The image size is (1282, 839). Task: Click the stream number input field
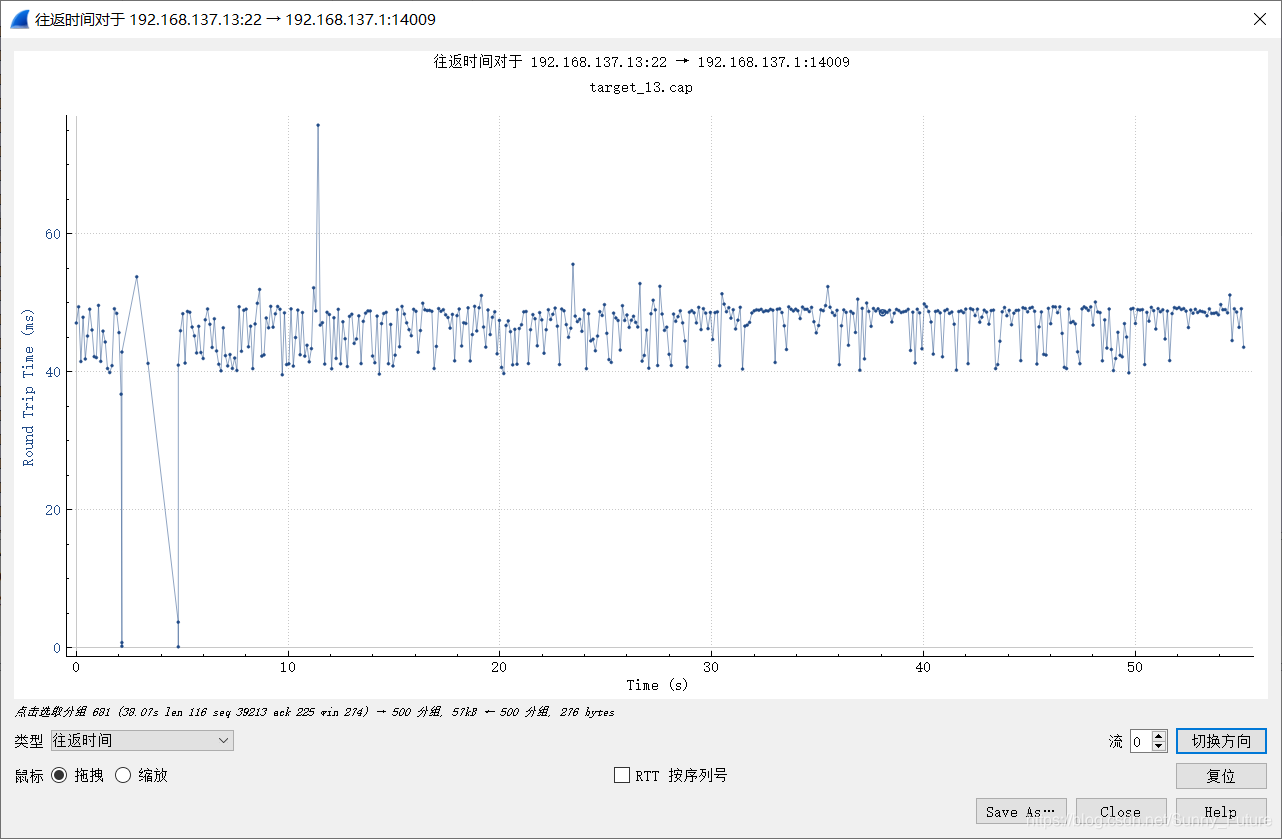pyautogui.click(x=1141, y=741)
